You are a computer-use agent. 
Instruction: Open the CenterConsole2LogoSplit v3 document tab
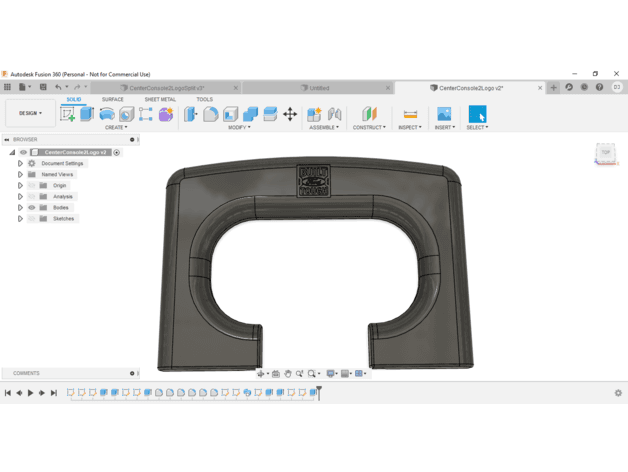click(x=166, y=88)
